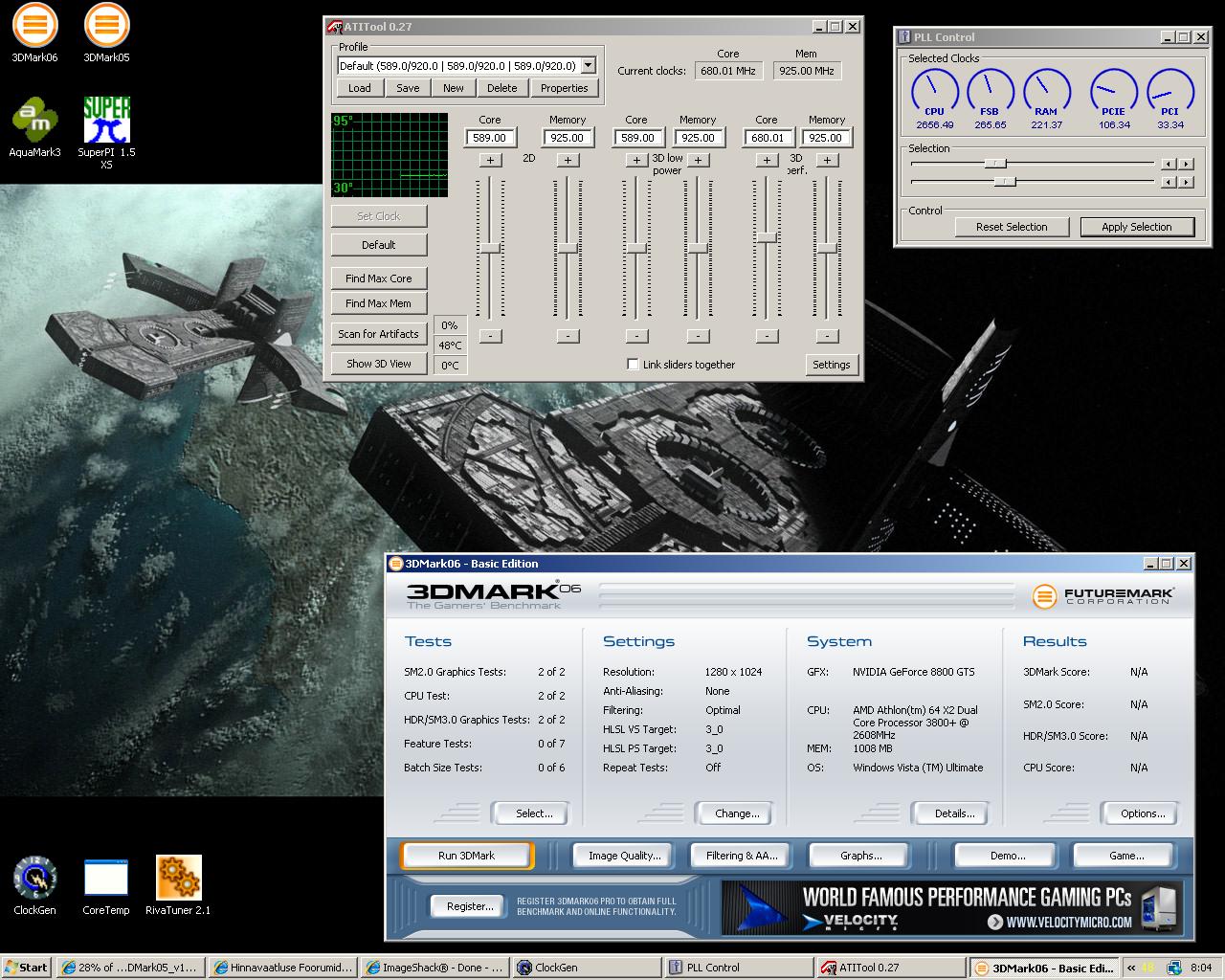
Task: Click Register... button in 3DMark06
Action: 466,905
